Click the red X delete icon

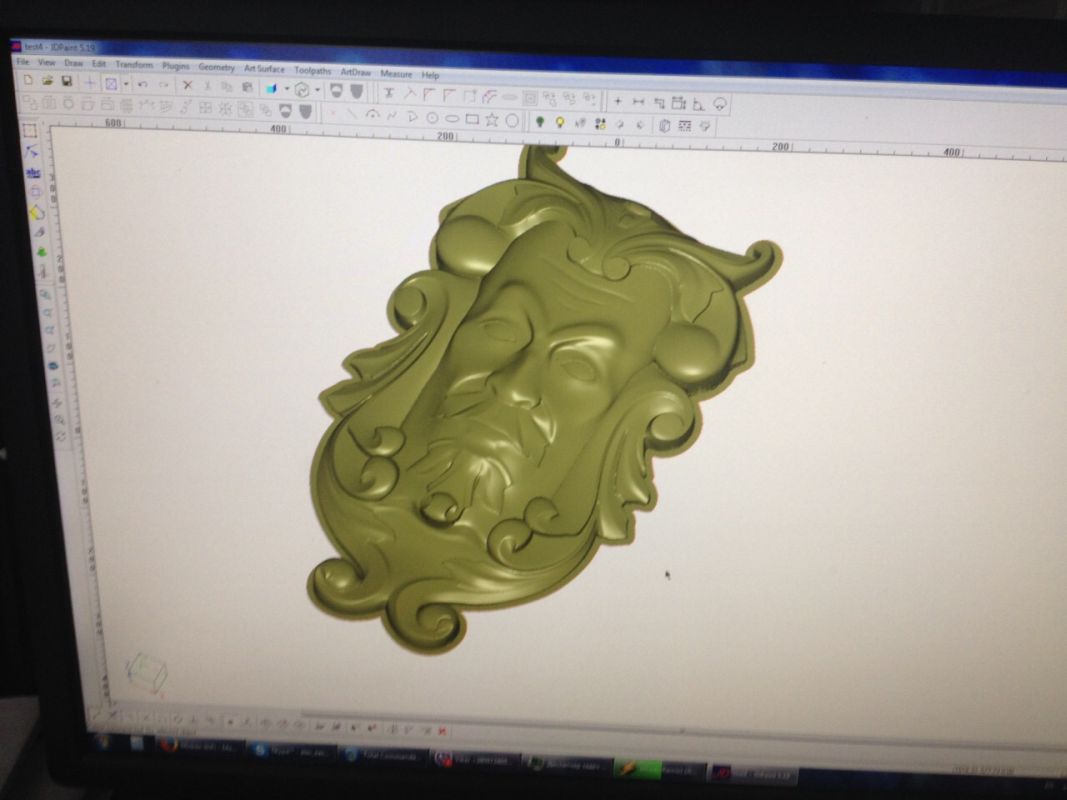click(x=187, y=86)
